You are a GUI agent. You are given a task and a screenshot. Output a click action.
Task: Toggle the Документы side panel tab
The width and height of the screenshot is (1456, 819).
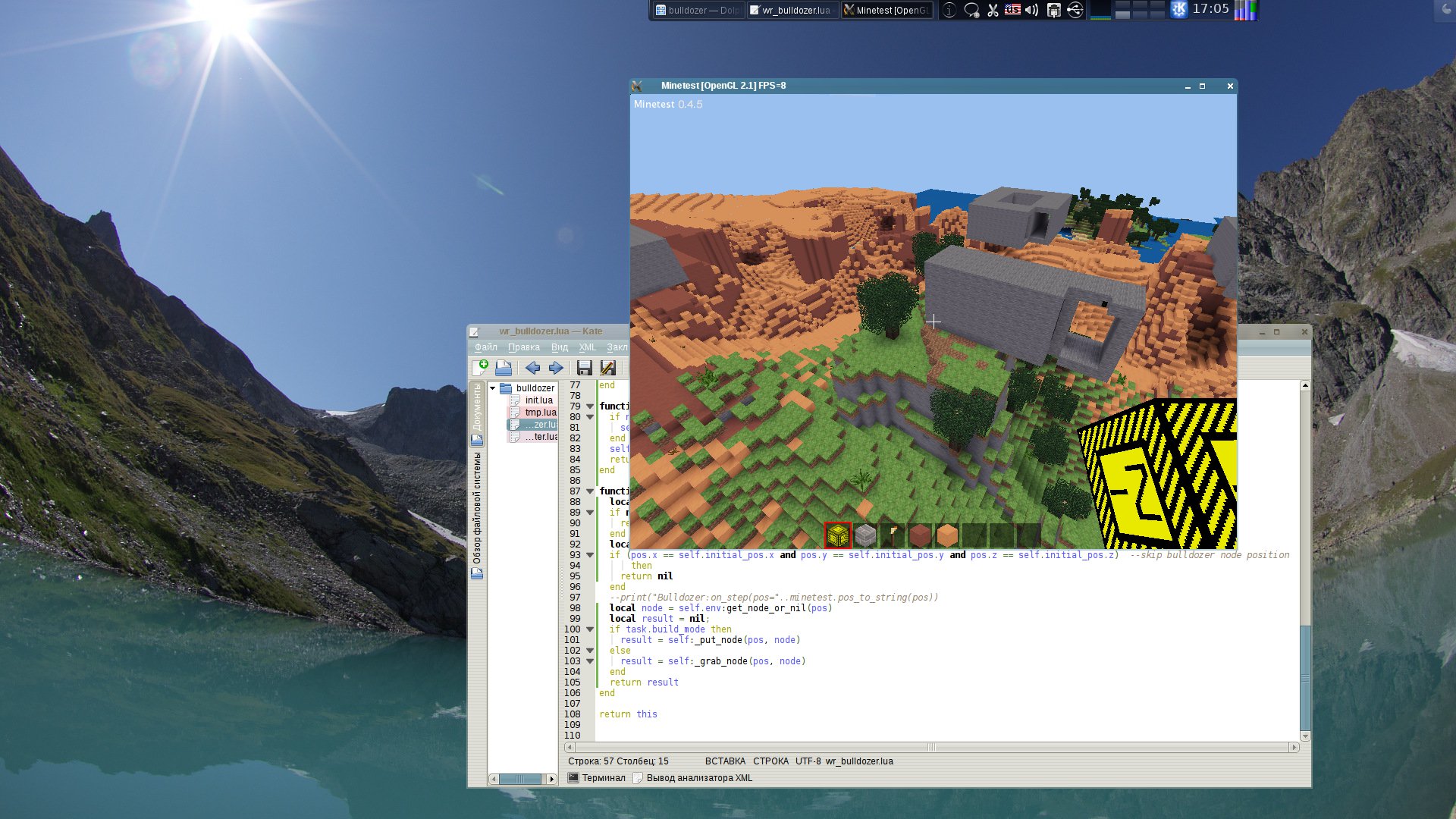click(477, 413)
